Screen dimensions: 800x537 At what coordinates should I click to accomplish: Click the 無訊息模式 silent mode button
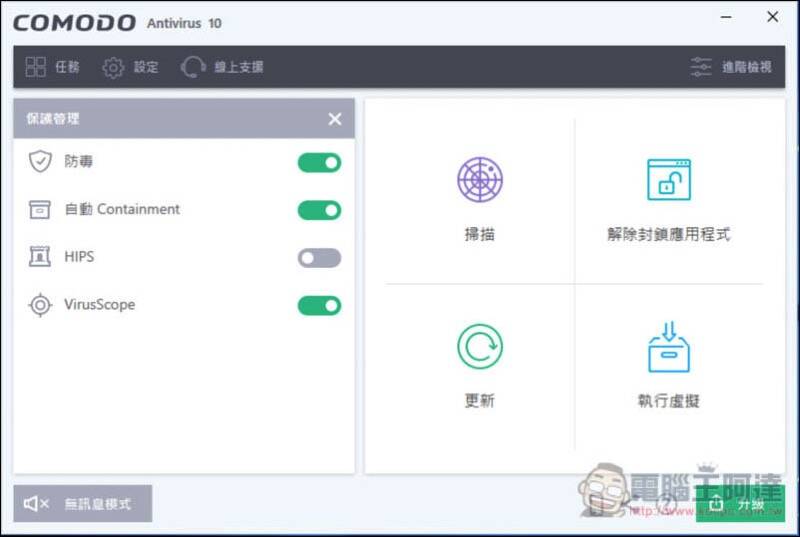(x=83, y=503)
